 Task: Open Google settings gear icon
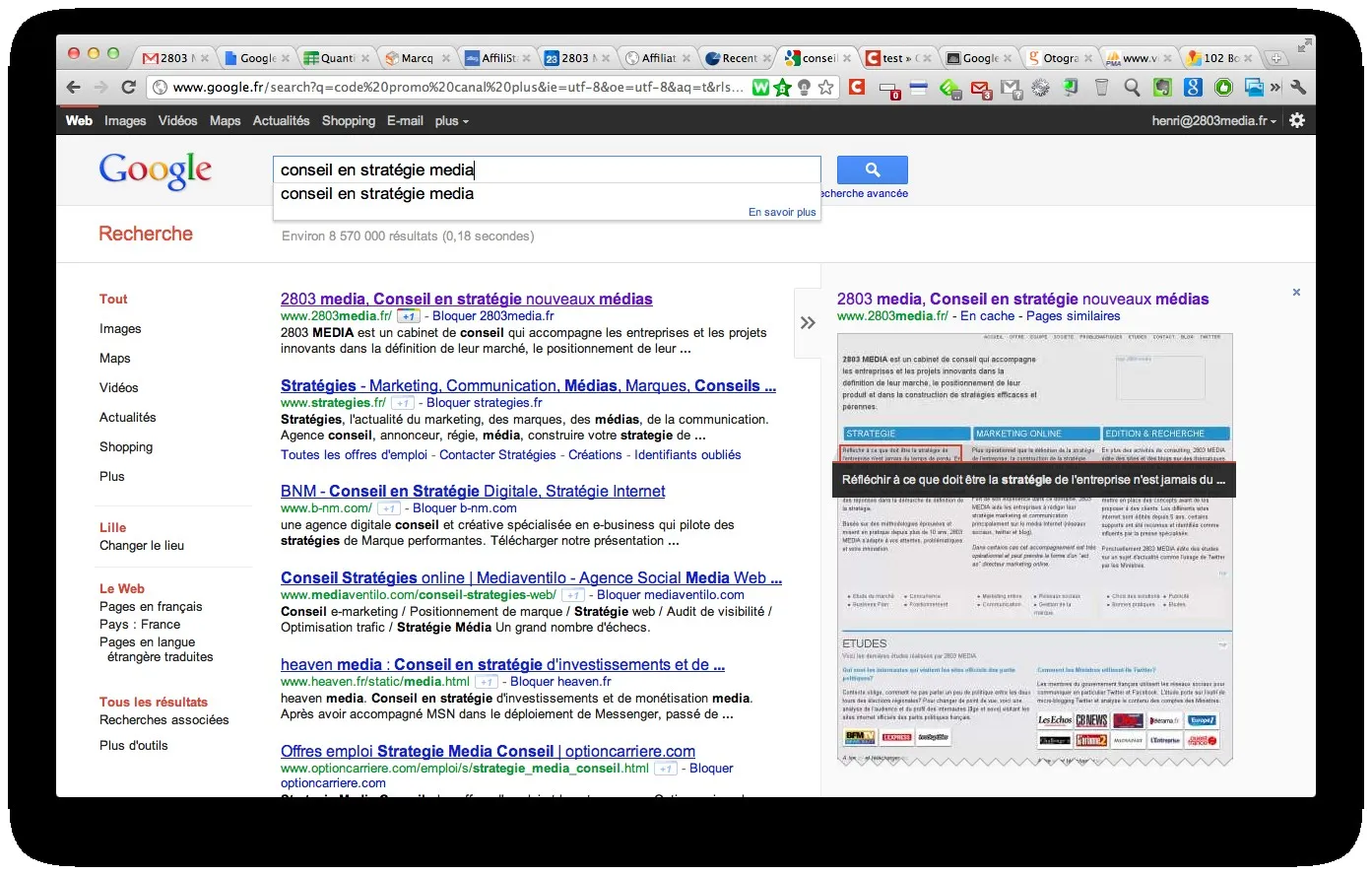1297,120
